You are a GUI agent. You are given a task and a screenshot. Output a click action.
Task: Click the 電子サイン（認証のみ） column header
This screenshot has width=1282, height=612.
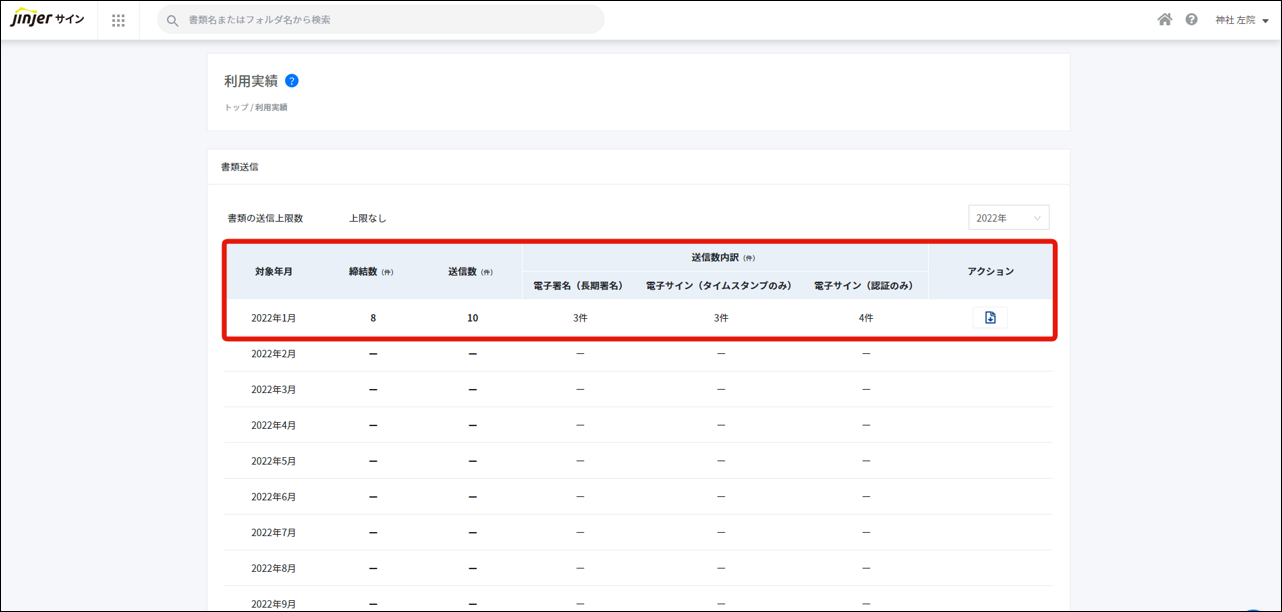point(864,286)
